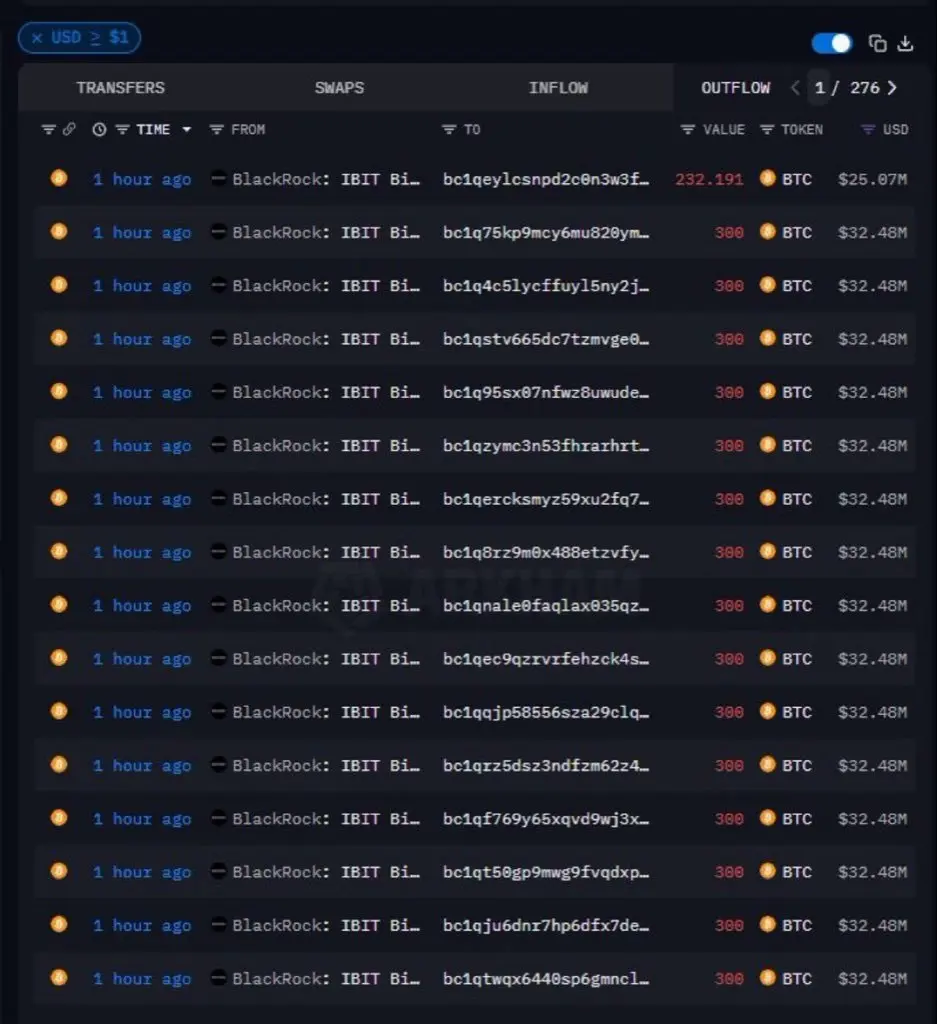Click the BTC token icon in bc1q4c5lycff row
Screen dimensions: 937x1024
[x=768, y=285]
